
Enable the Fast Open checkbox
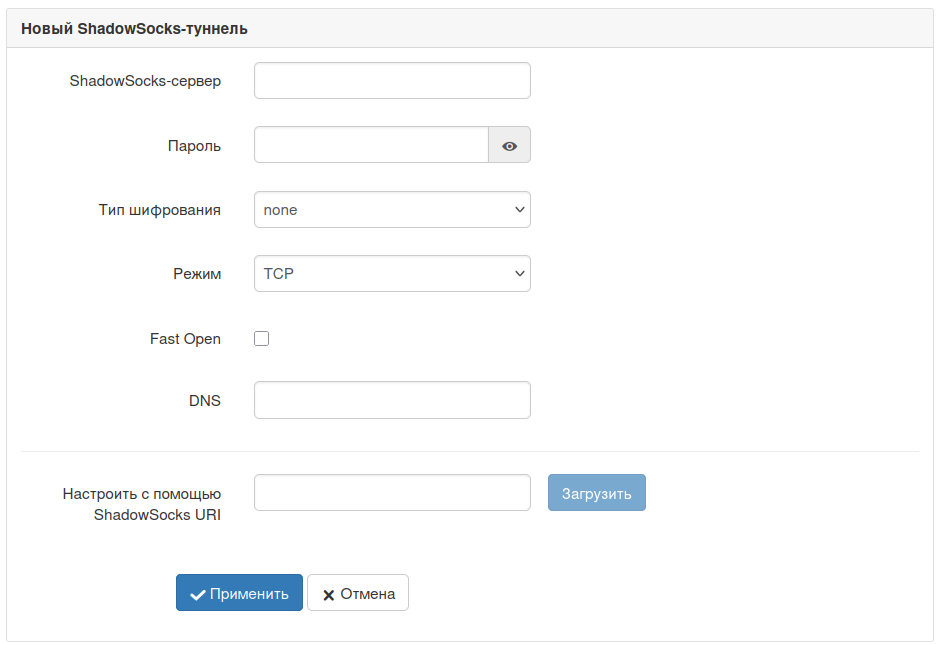262,339
